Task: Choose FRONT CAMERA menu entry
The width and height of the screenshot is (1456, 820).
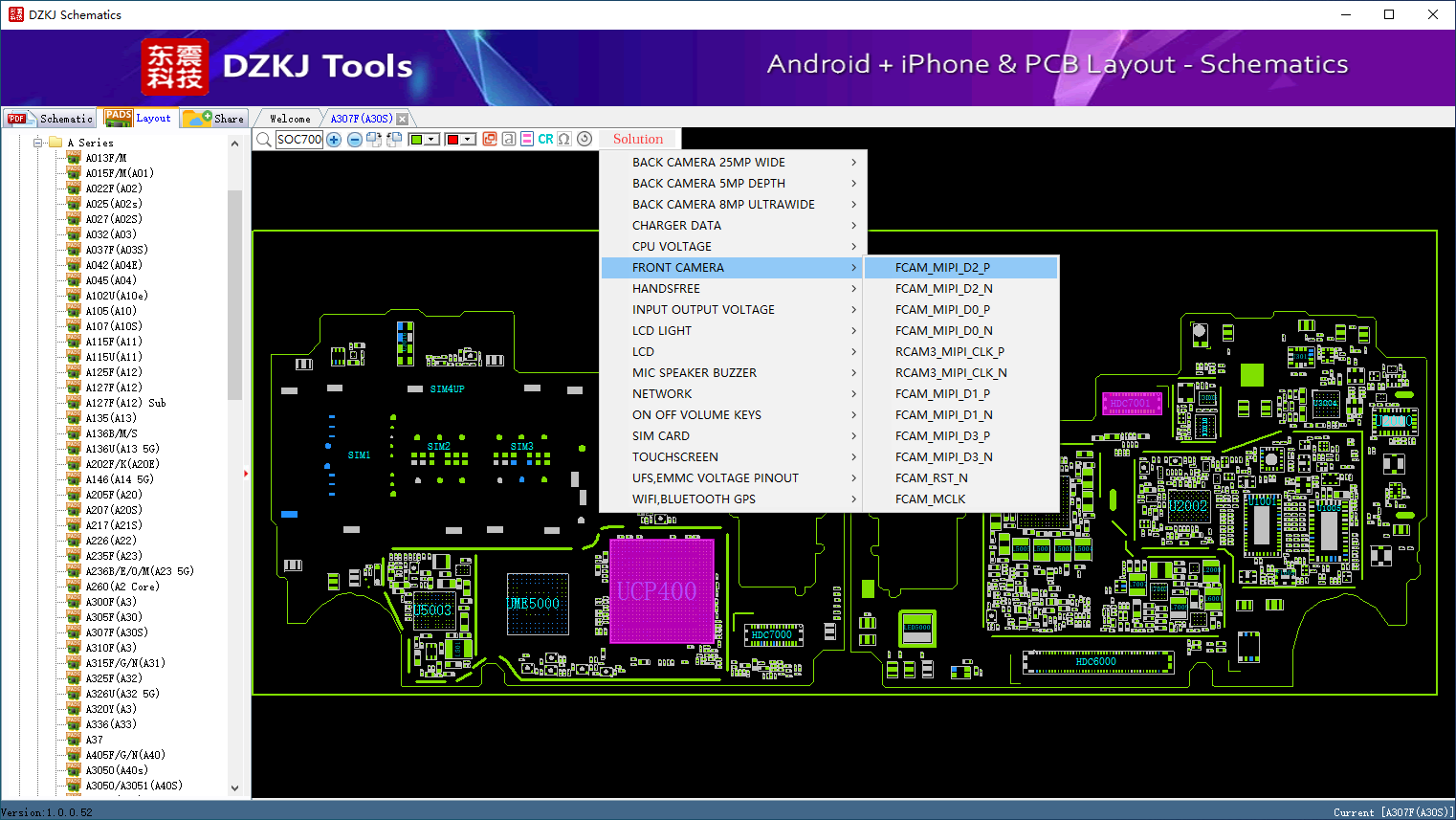Action: (734, 268)
